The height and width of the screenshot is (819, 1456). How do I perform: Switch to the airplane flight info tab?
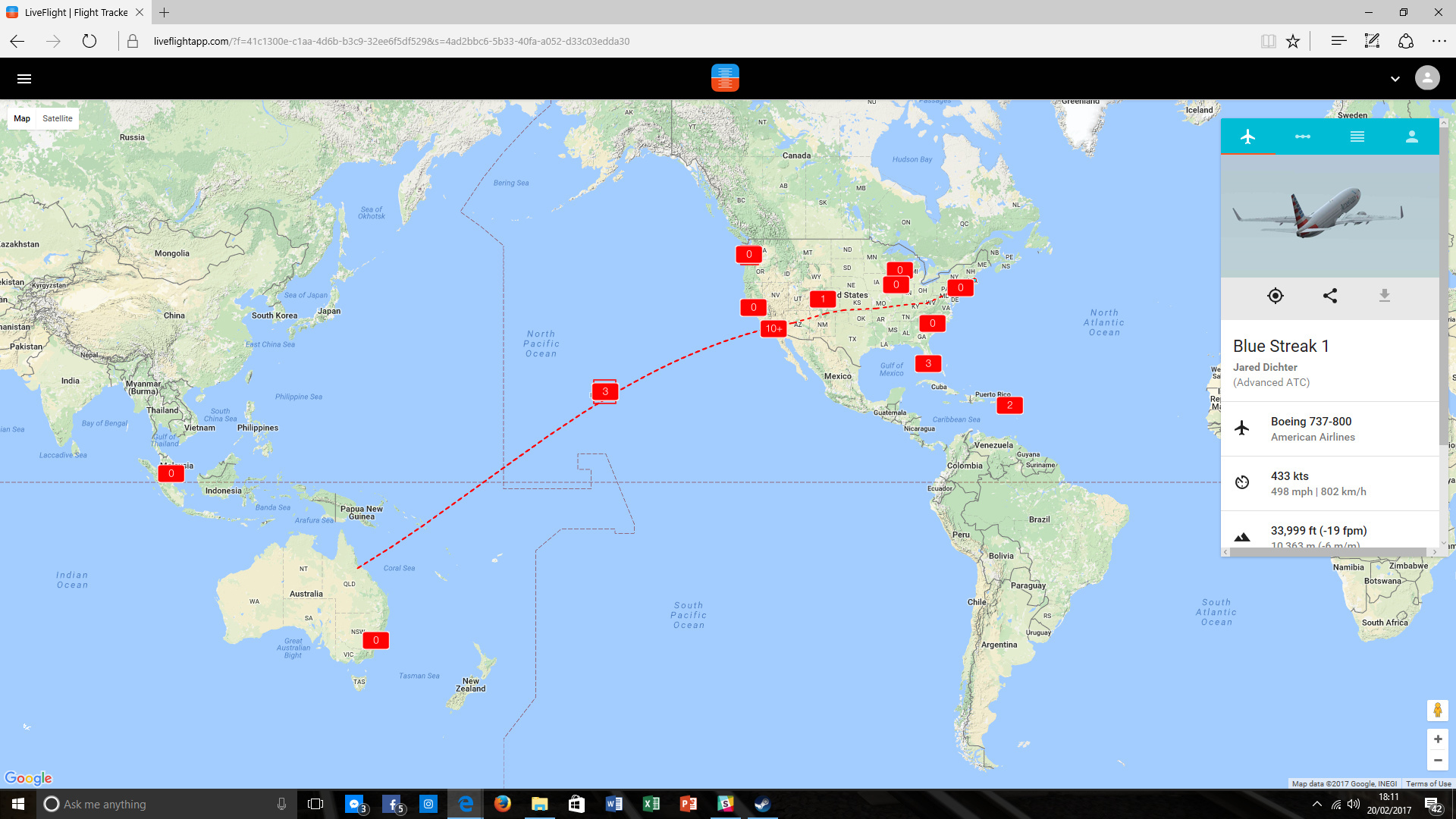pyautogui.click(x=1247, y=136)
